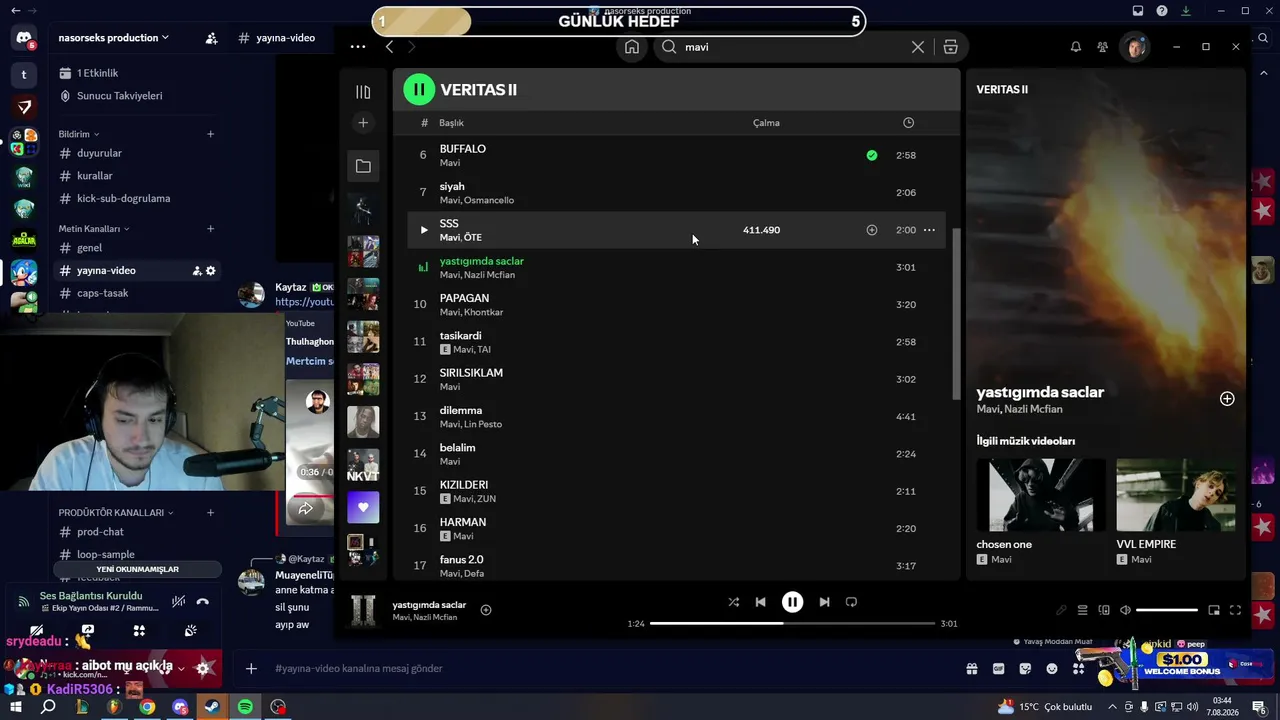Pause playback in the bottom player bar

click(x=792, y=602)
